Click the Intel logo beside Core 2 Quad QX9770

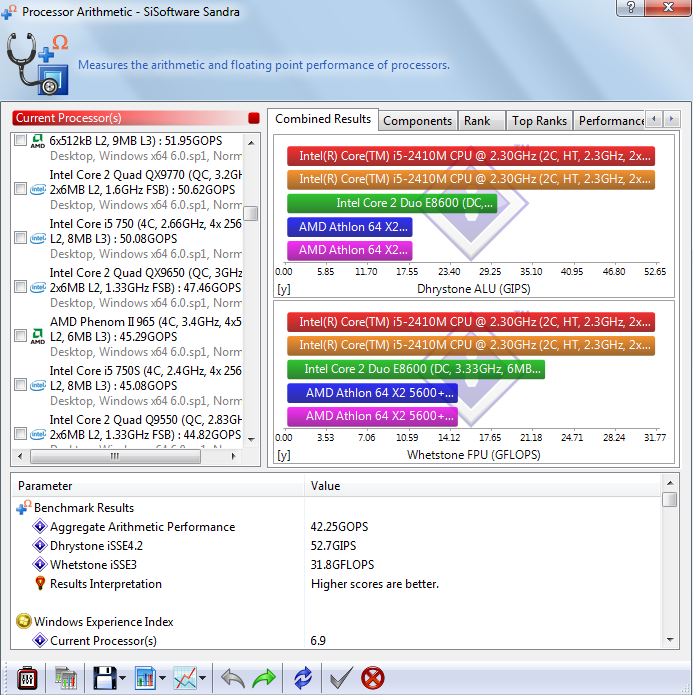click(x=38, y=190)
